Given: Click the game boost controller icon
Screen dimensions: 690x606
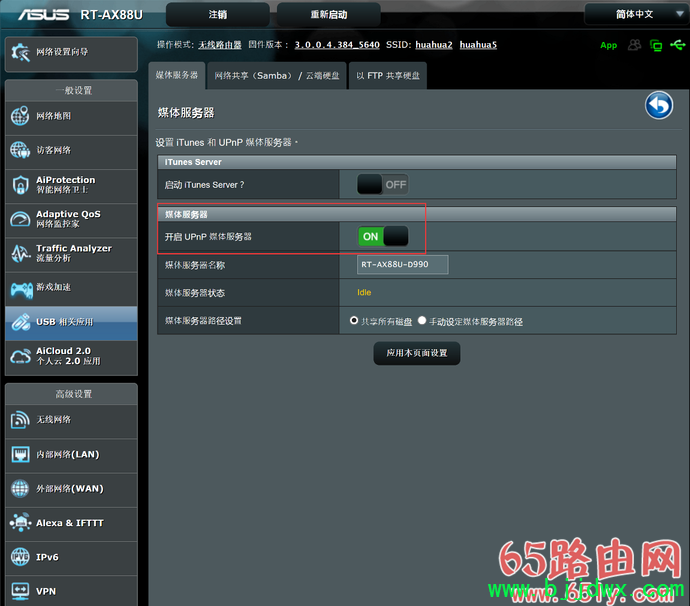Looking at the screenshot, I should (x=22, y=290).
